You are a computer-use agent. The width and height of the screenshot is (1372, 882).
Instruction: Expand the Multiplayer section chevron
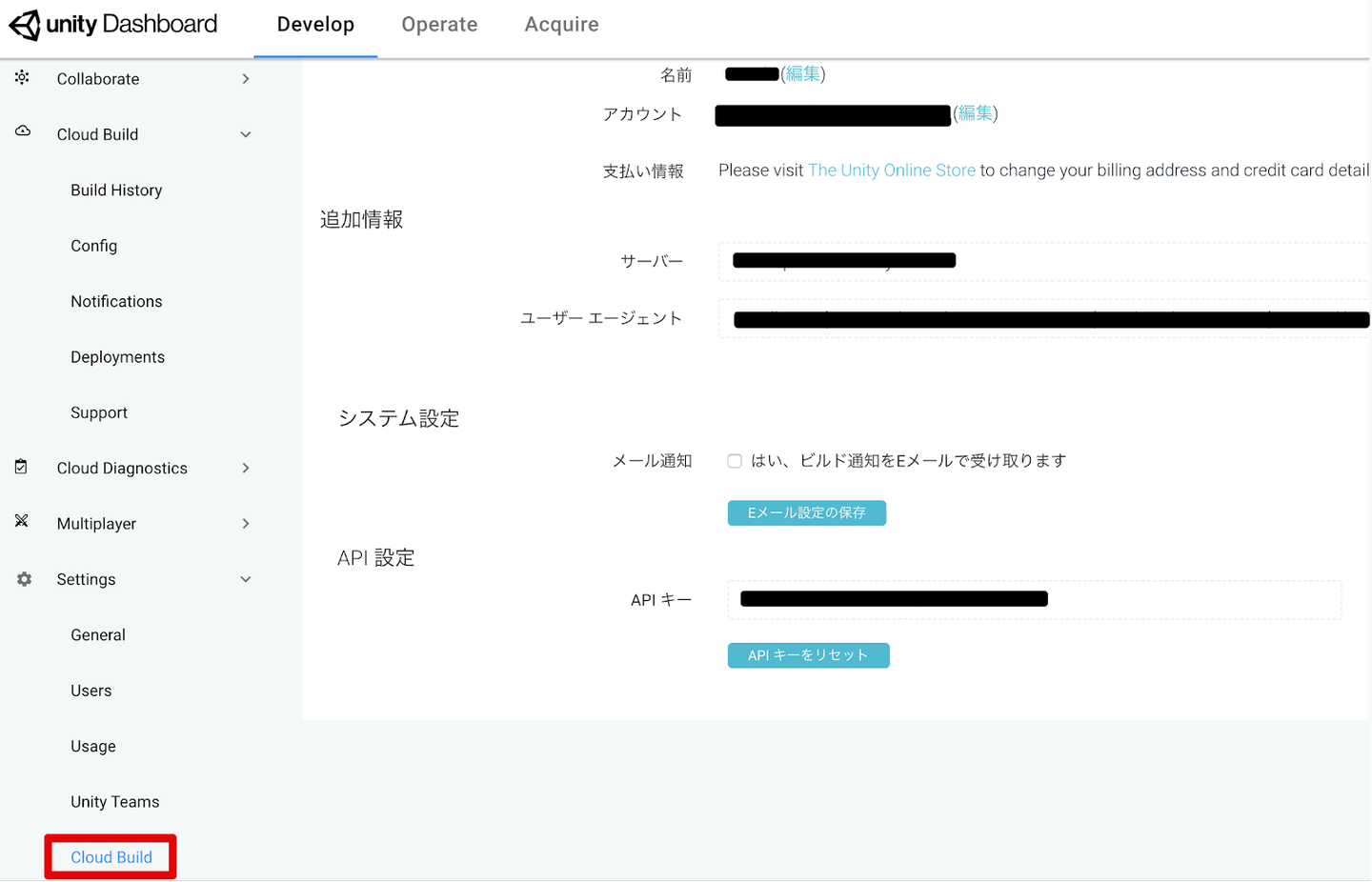tap(246, 524)
